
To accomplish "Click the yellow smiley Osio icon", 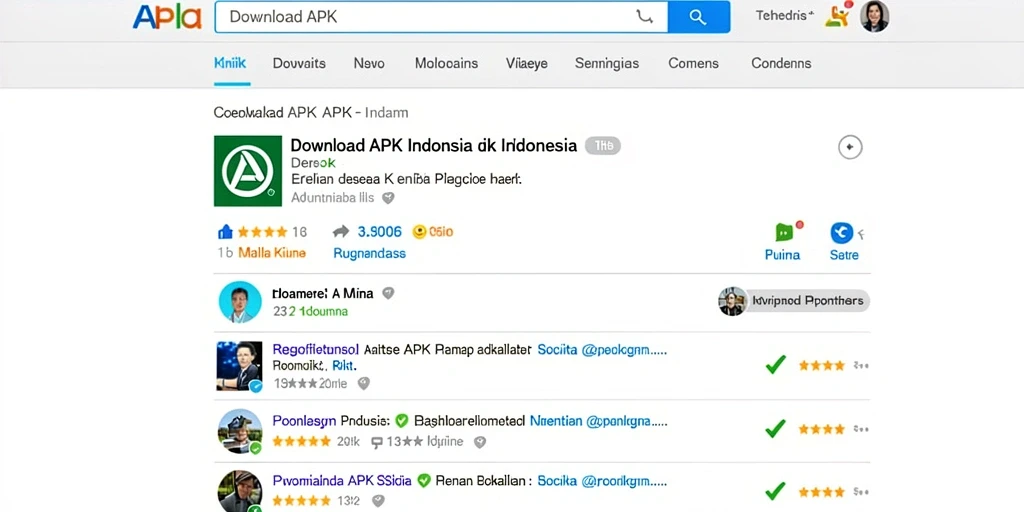I will (419, 231).
